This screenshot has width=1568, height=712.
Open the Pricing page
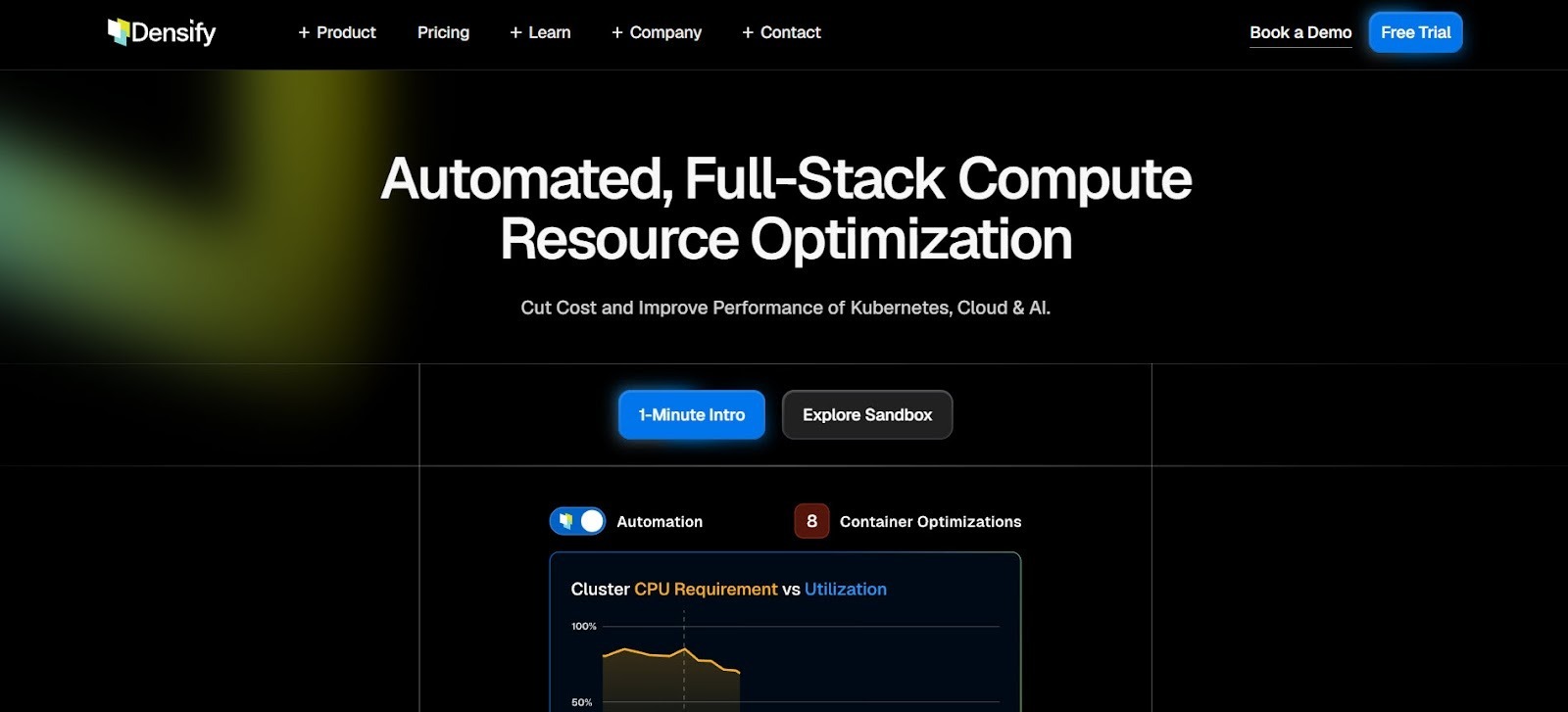tap(443, 32)
